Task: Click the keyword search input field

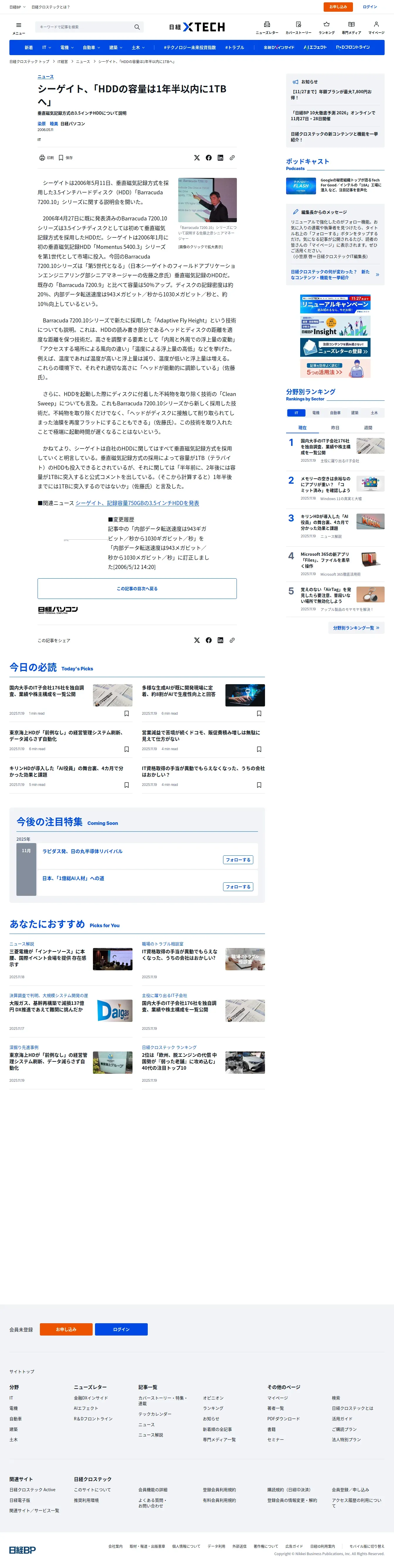Action: (84, 27)
